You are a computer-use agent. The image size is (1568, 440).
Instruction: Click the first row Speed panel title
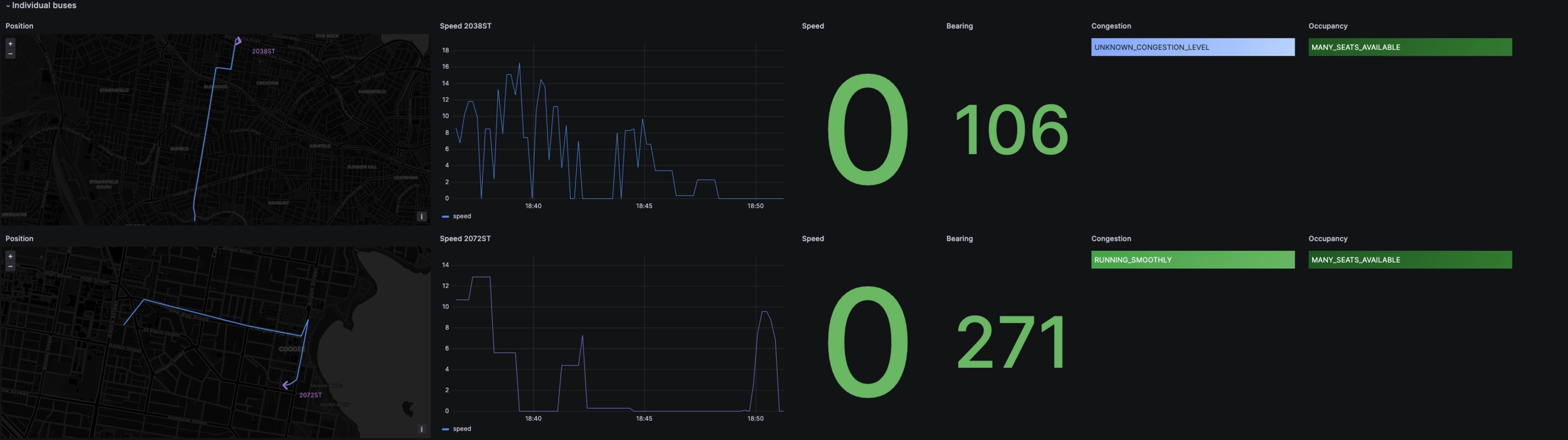(x=813, y=26)
